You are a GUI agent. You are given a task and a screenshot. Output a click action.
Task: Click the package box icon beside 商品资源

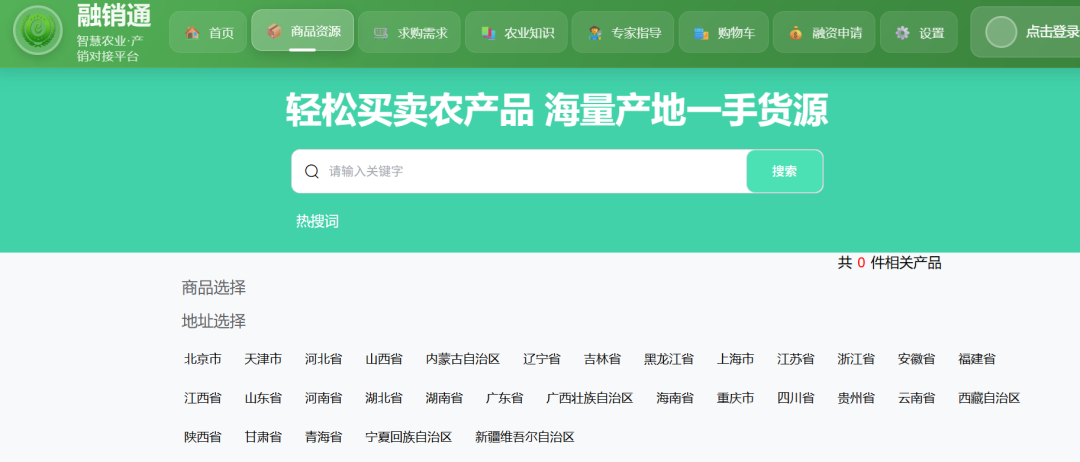point(274,31)
